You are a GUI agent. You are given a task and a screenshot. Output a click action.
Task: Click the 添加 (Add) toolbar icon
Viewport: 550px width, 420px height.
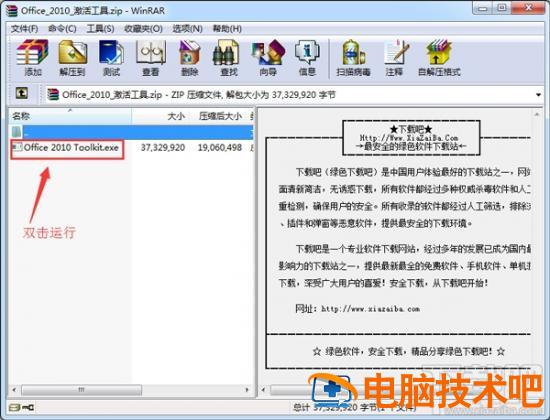point(33,53)
